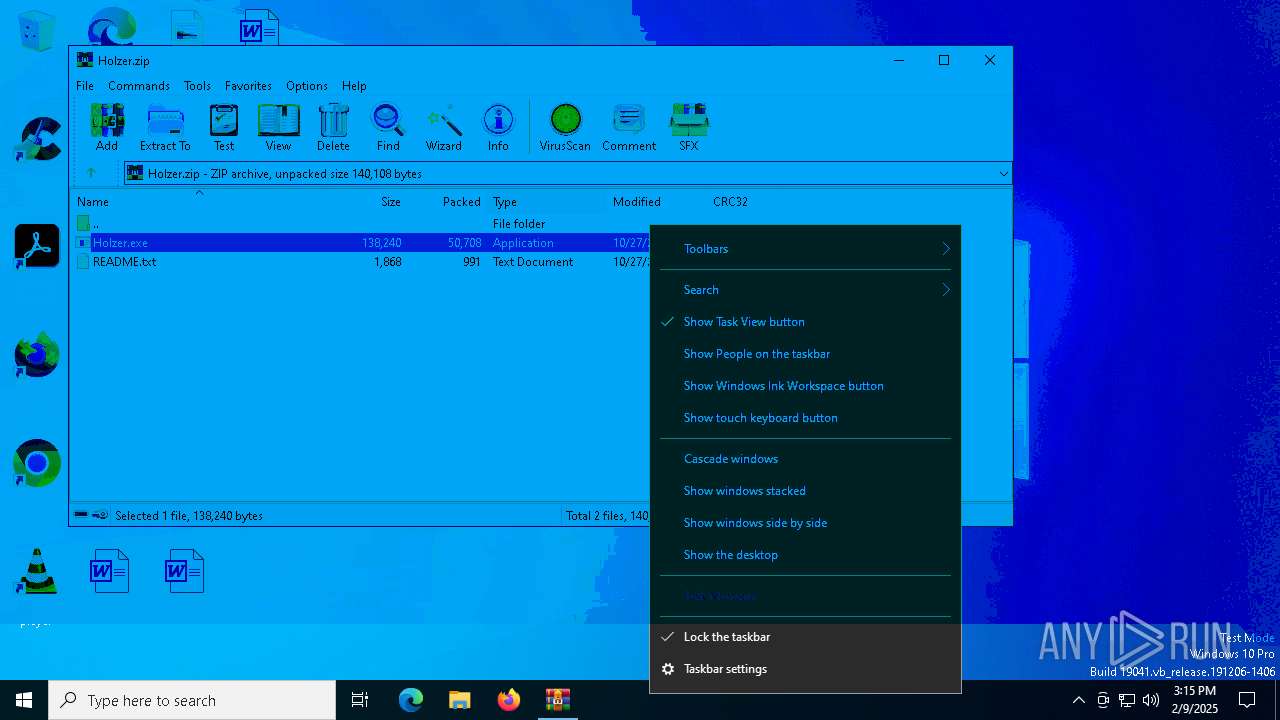1280x720 pixels.
Task: Select the Google Chrome desktop icon
Action: point(37,463)
